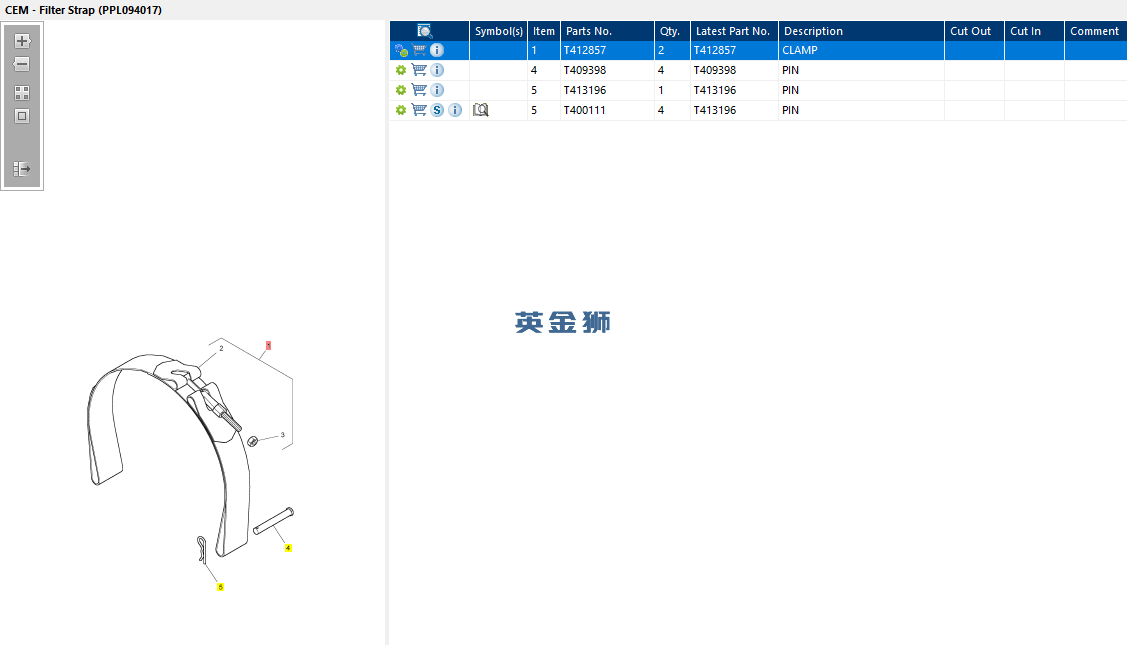Screen dimensions: 1127x645
Task: Click the four-squares grid view icon
Action: pyautogui.click(x=22, y=93)
